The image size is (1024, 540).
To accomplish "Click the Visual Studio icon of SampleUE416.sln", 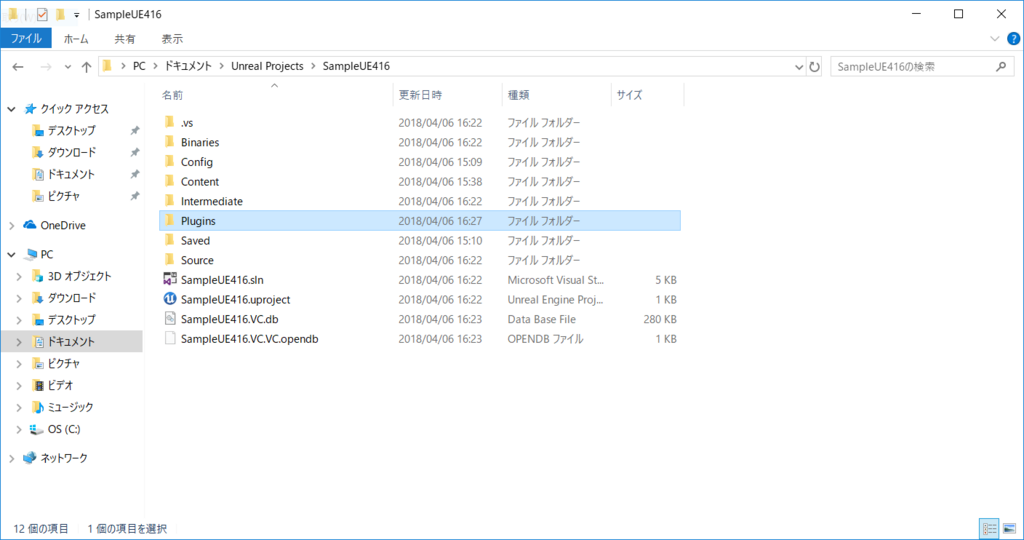I will (170, 279).
